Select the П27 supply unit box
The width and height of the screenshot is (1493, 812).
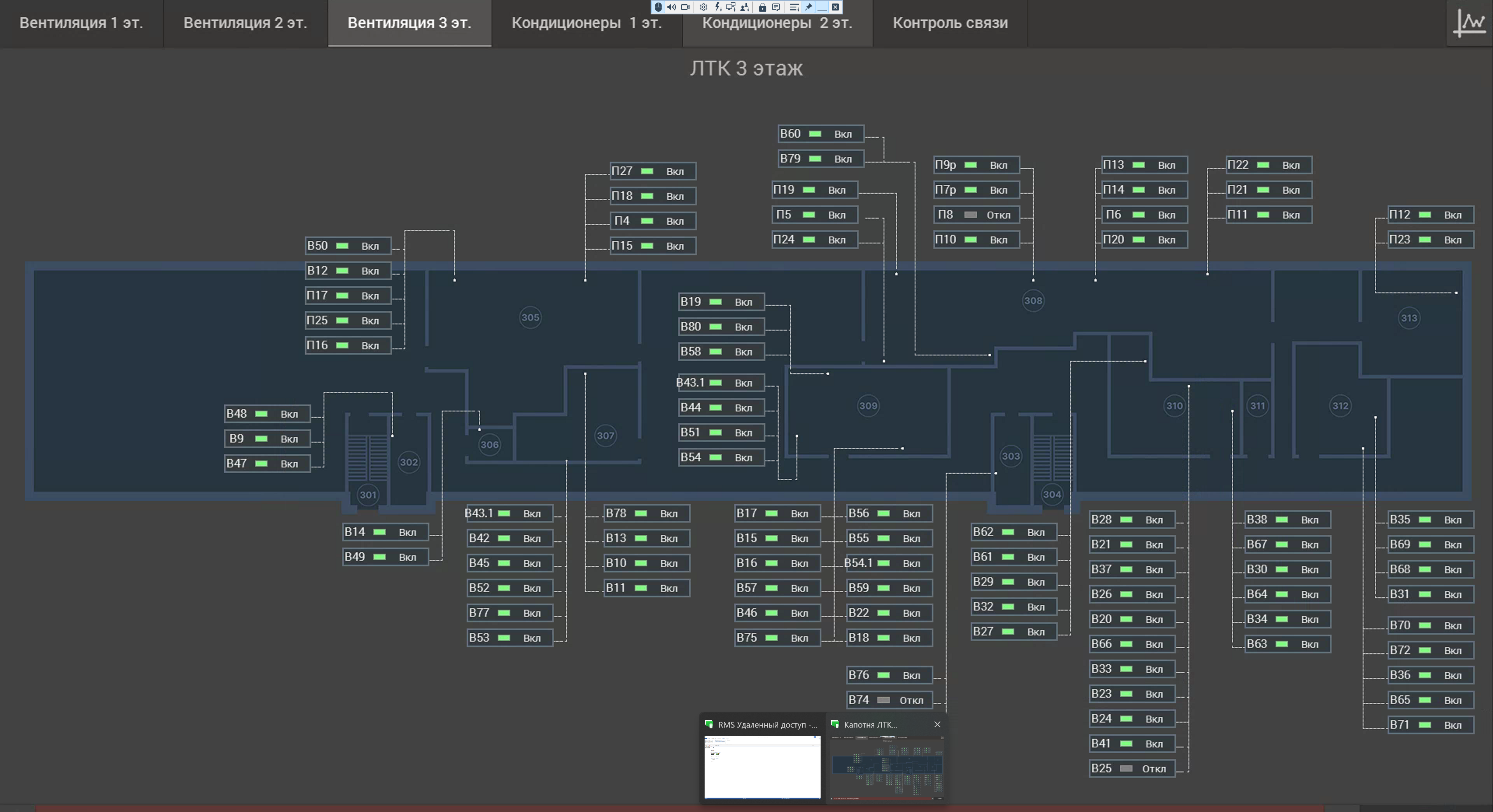click(653, 171)
